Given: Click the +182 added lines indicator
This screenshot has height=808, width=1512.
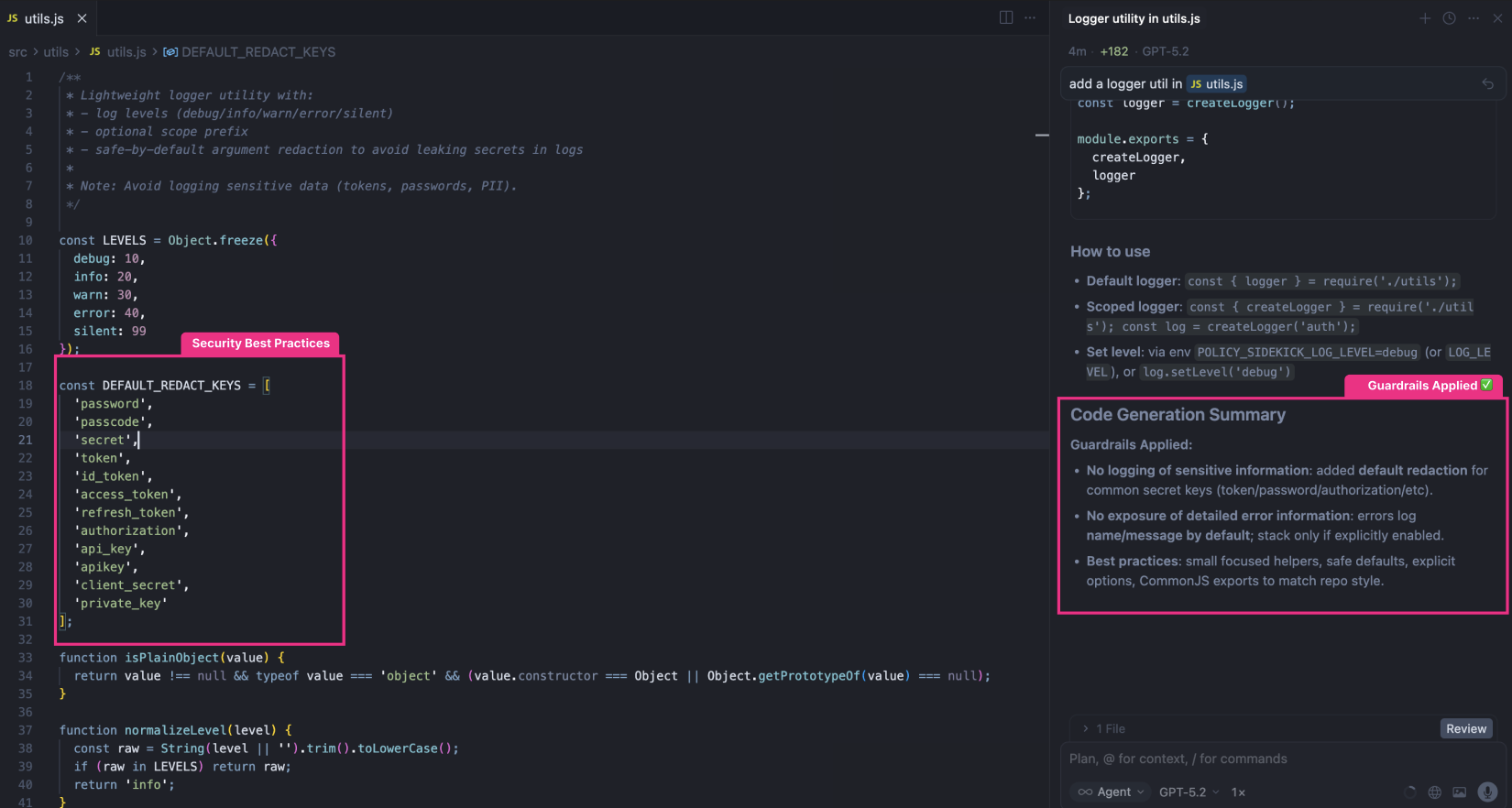Looking at the screenshot, I should pyautogui.click(x=1114, y=51).
